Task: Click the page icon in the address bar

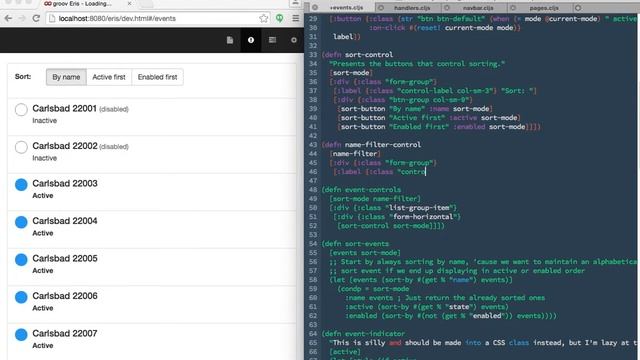Action: pos(52,18)
